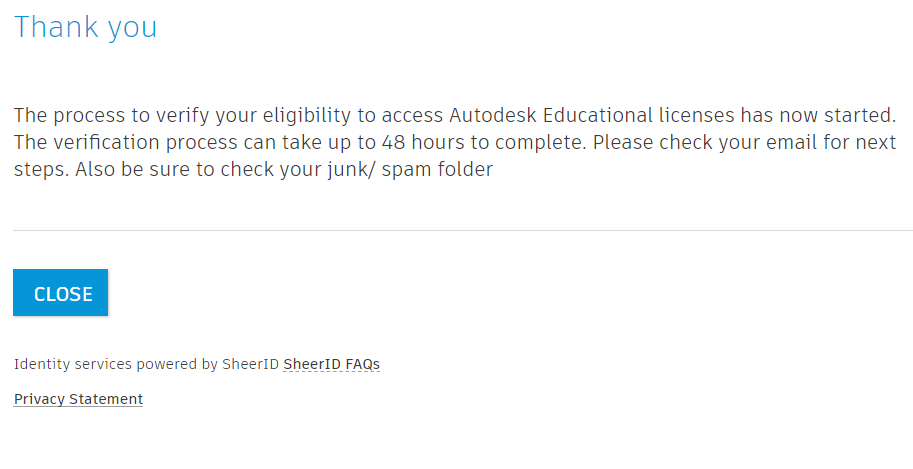The height and width of the screenshot is (469, 913).
Task: Click the plain "SheerID" text before FAQs
Action: click(x=251, y=364)
